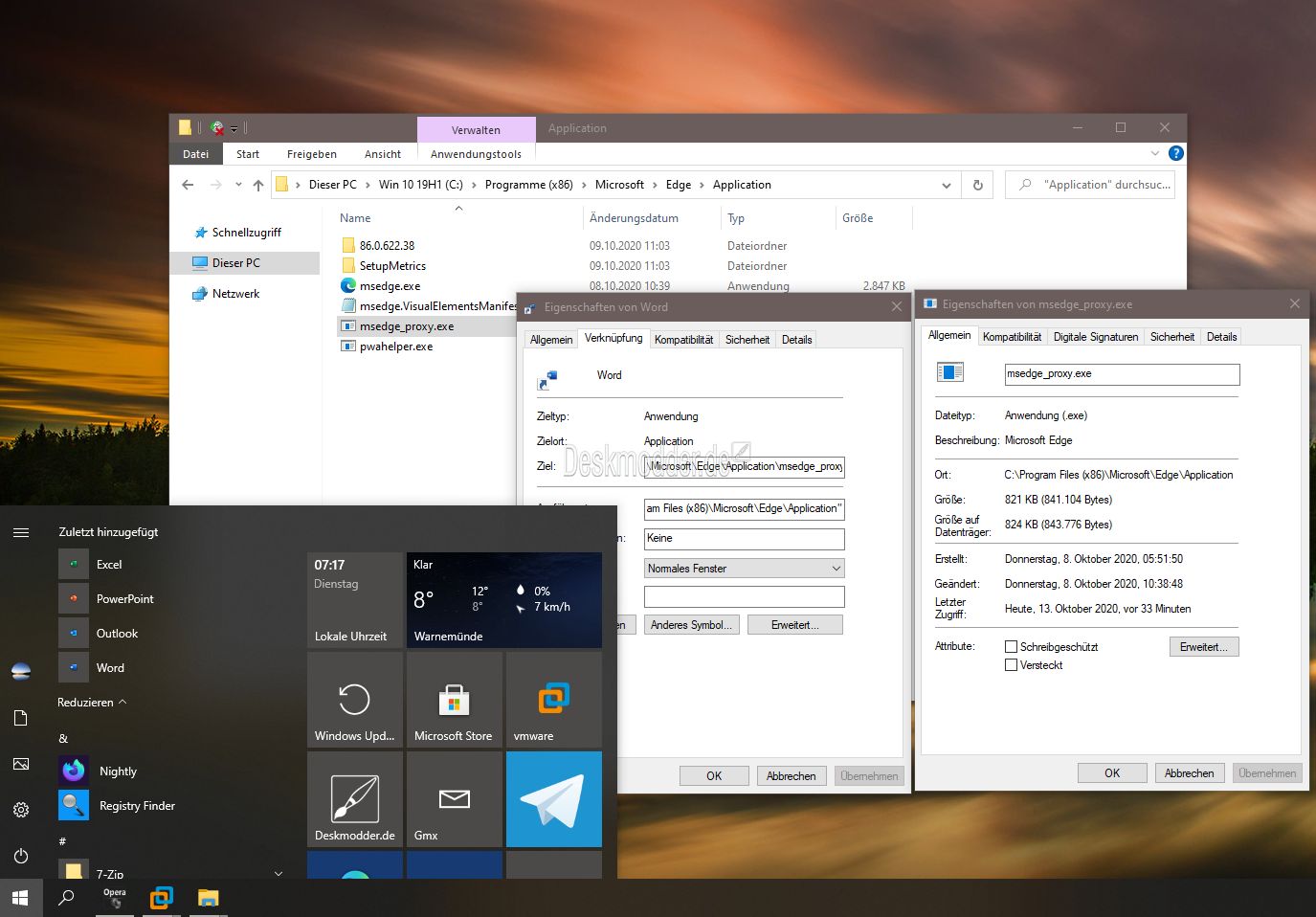Click Erweitert... in Word properties
1316x917 pixels.
pyautogui.click(x=794, y=625)
